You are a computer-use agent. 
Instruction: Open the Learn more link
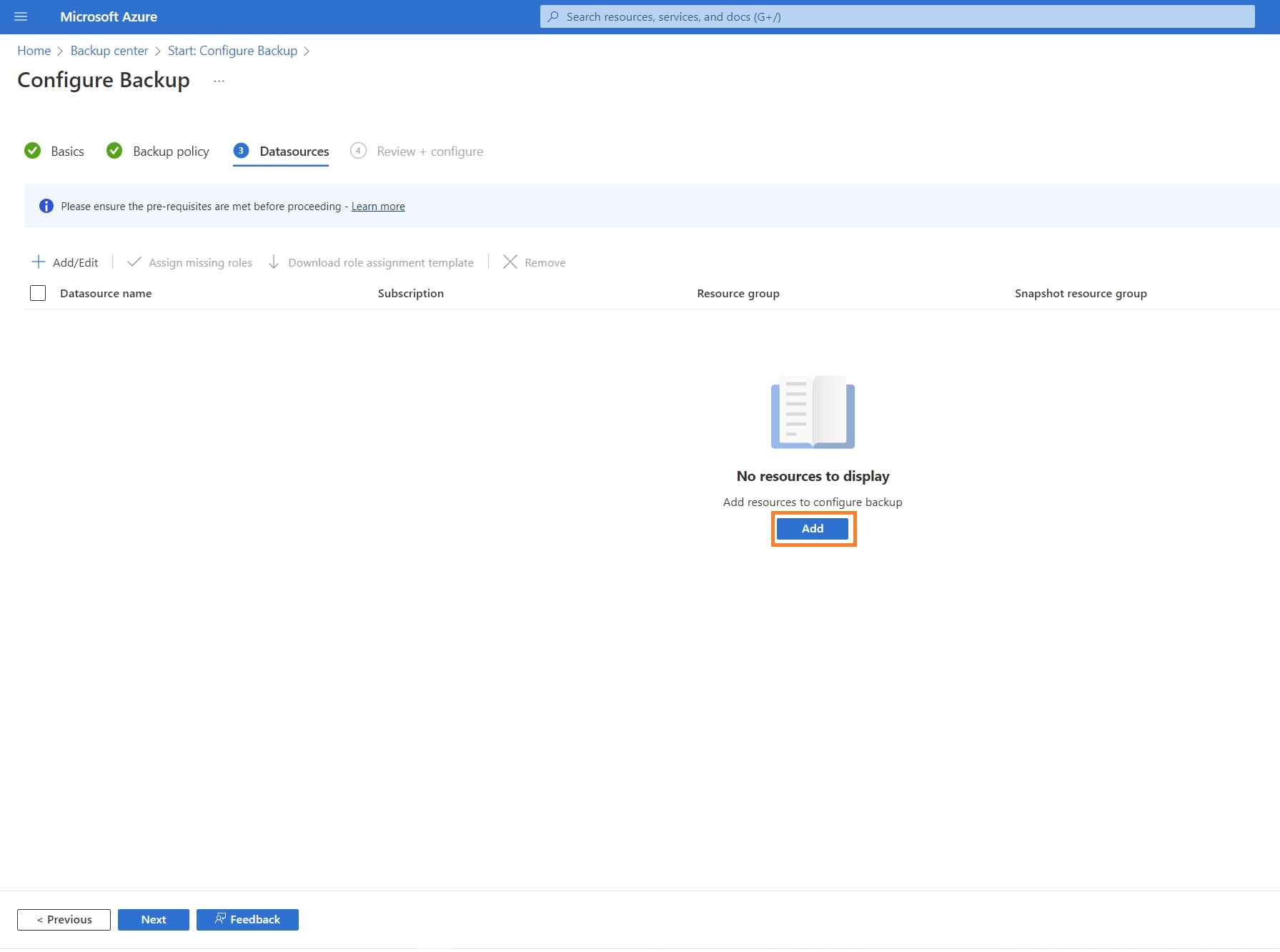pos(378,207)
